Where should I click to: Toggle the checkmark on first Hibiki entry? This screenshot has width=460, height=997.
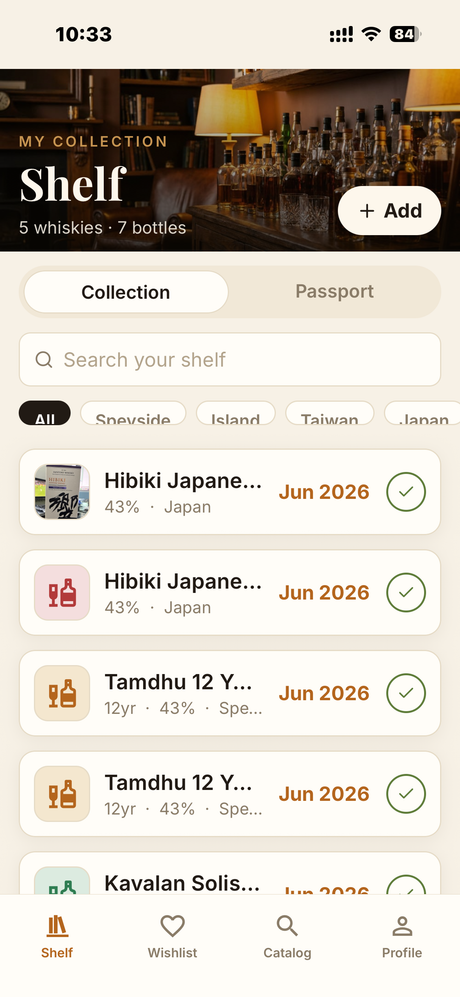[x=406, y=492]
